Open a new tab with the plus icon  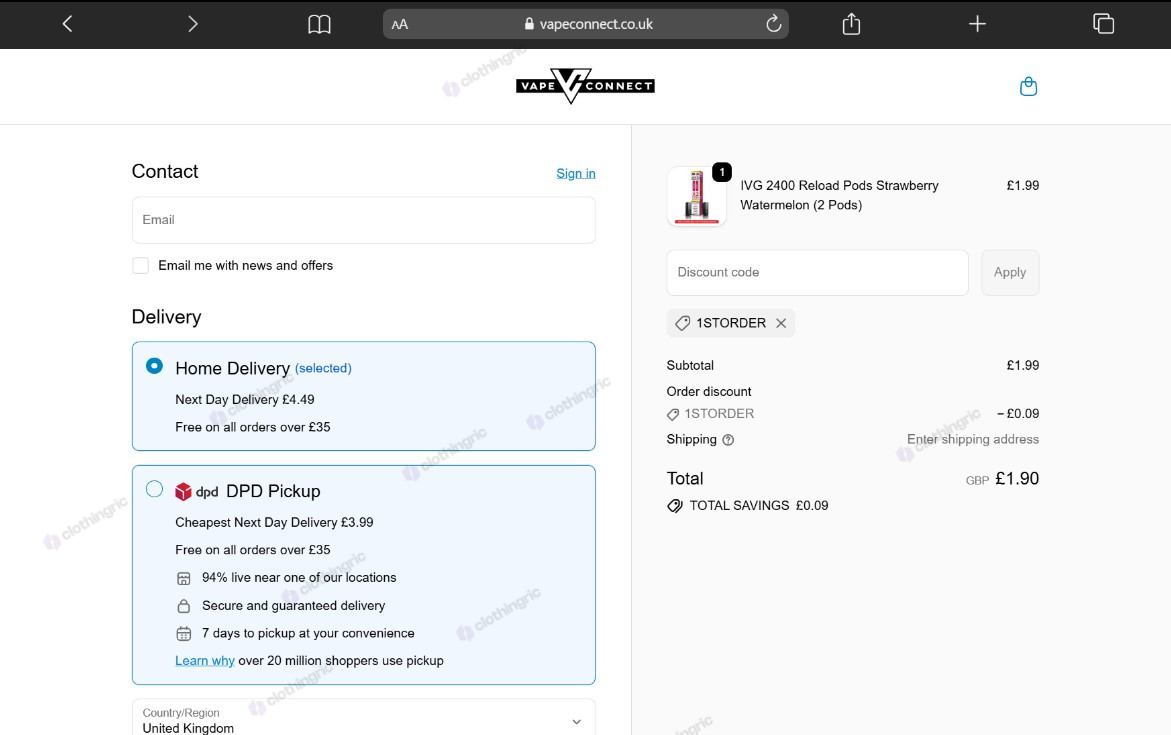click(x=977, y=24)
